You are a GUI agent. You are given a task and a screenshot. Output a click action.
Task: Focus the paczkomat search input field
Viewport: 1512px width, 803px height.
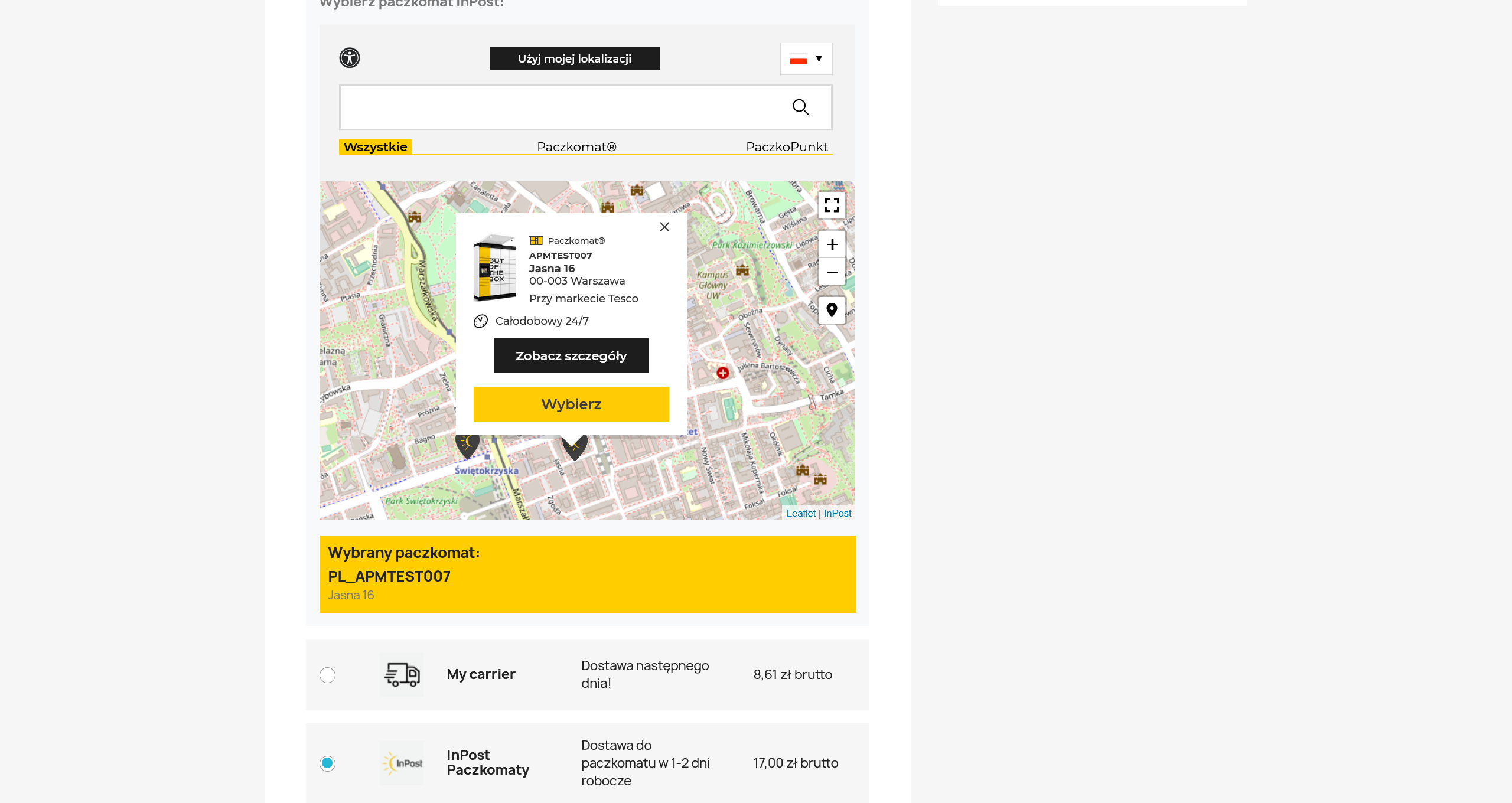point(561,107)
